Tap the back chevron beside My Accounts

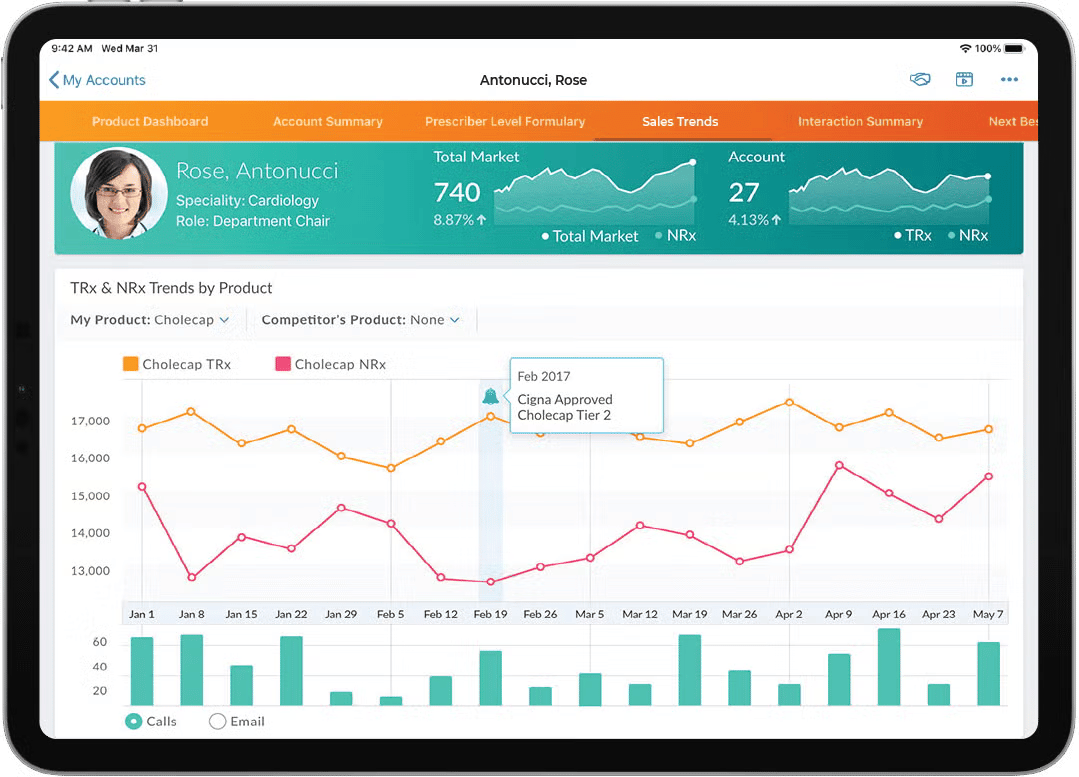click(x=54, y=80)
